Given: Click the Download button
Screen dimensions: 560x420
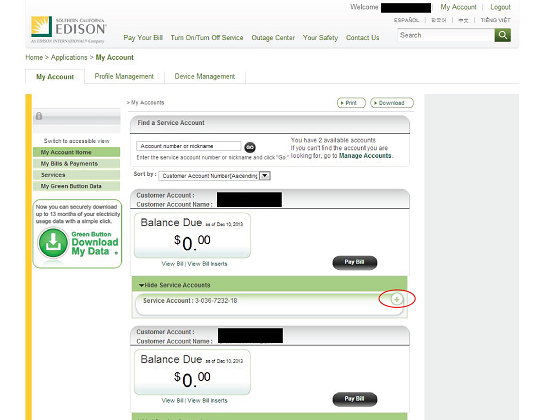Looking at the screenshot, I should tap(392, 103).
